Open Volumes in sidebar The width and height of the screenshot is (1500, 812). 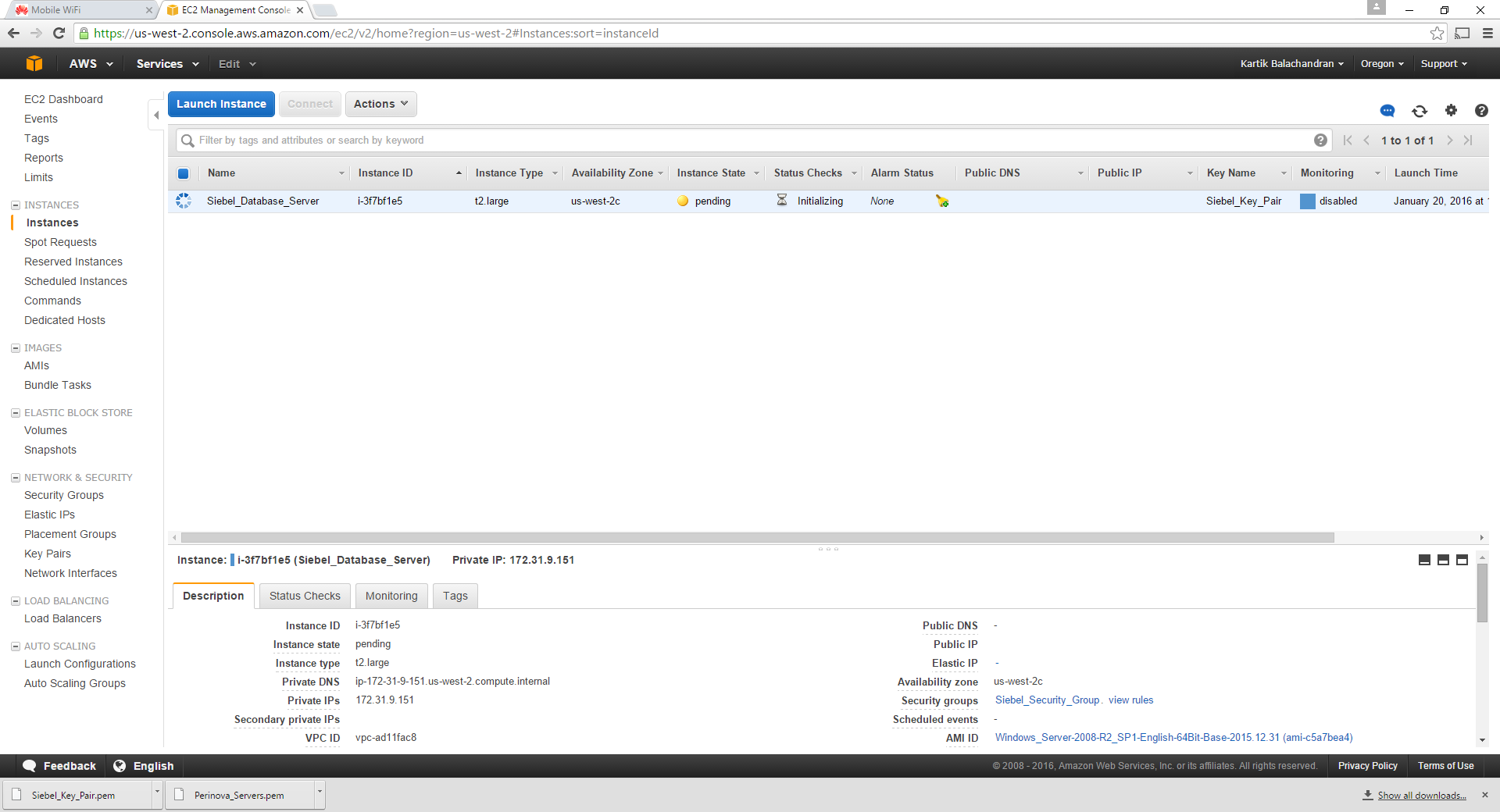tap(45, 430)
